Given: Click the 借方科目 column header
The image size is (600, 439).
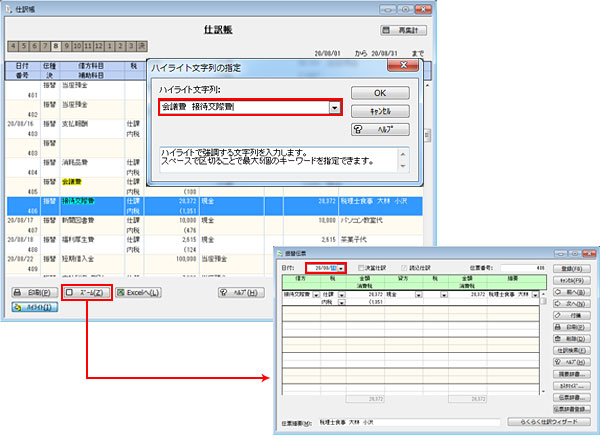Looking at the screenshot, I should [x=91, y=66].
